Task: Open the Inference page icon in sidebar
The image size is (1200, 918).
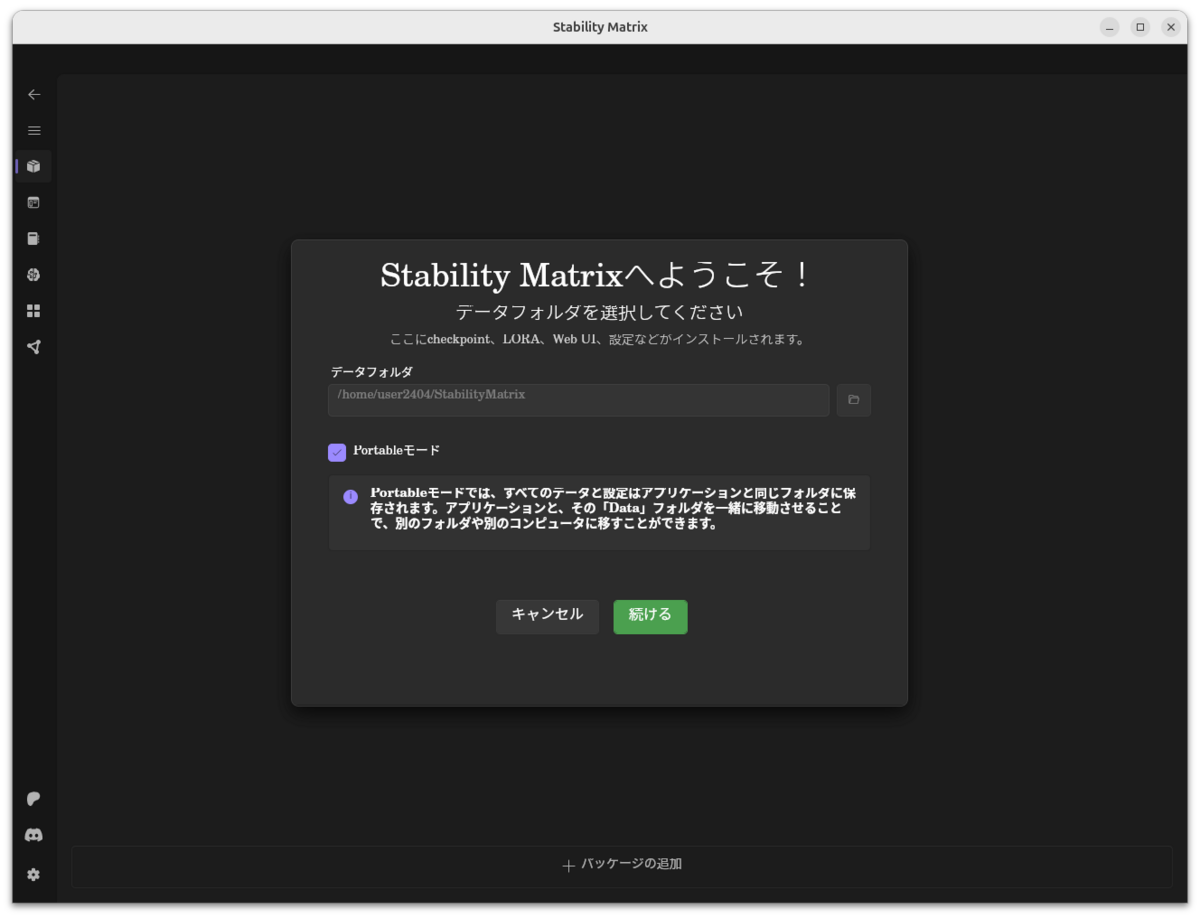Action: 34,202
